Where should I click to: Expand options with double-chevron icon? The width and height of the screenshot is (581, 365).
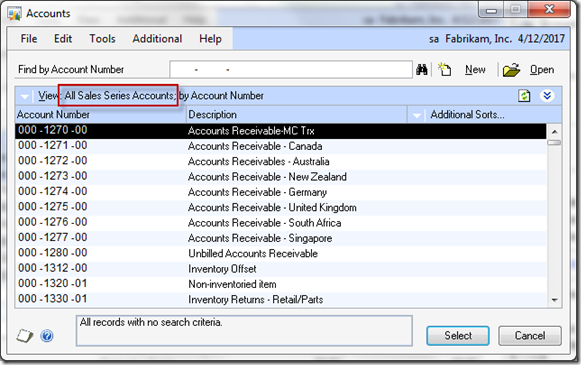point(547,96)
